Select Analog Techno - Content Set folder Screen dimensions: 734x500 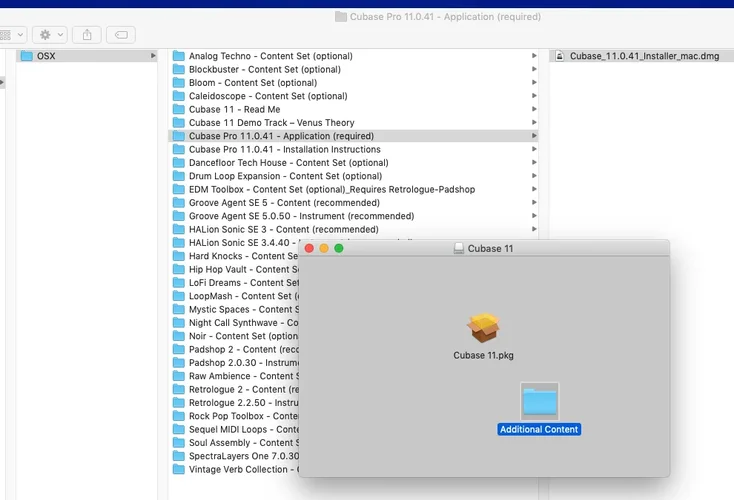(x=353, y=56)
